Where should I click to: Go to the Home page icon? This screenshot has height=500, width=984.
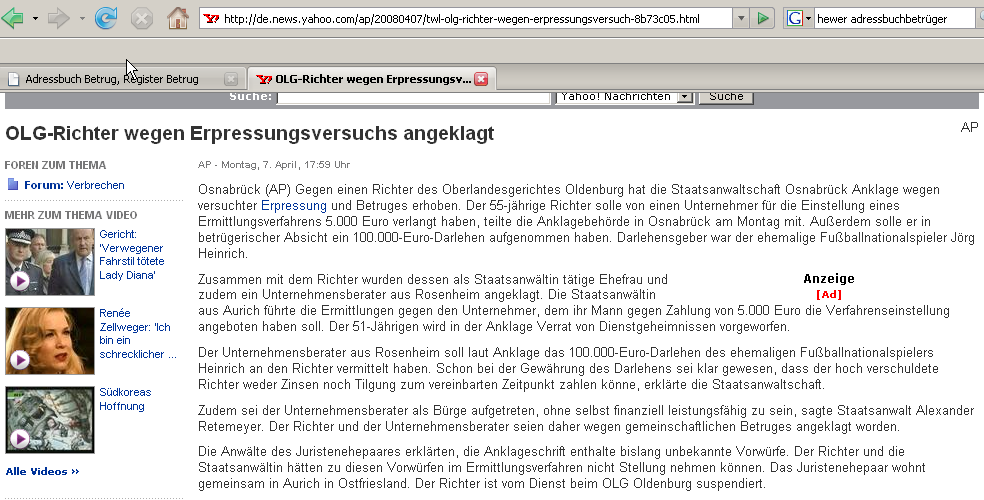click(x=178, y=18)
